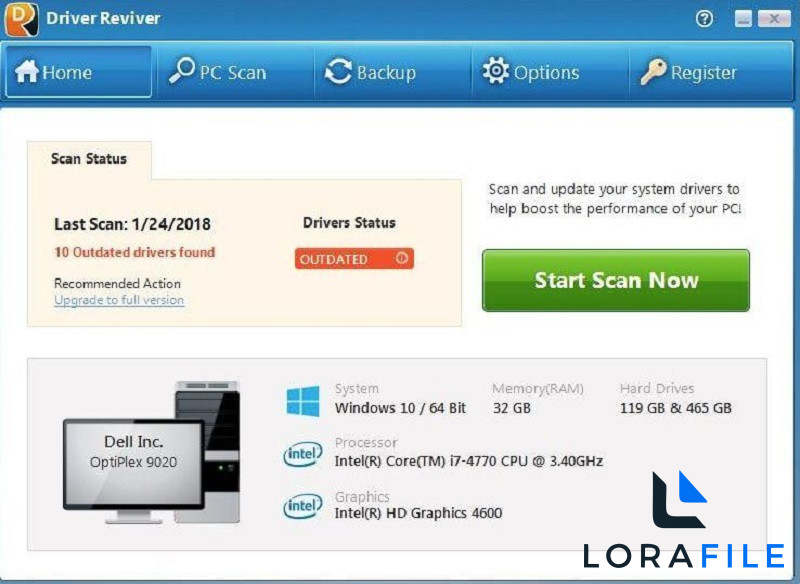Click the 'OptiPlex 9020' model text

133,462
